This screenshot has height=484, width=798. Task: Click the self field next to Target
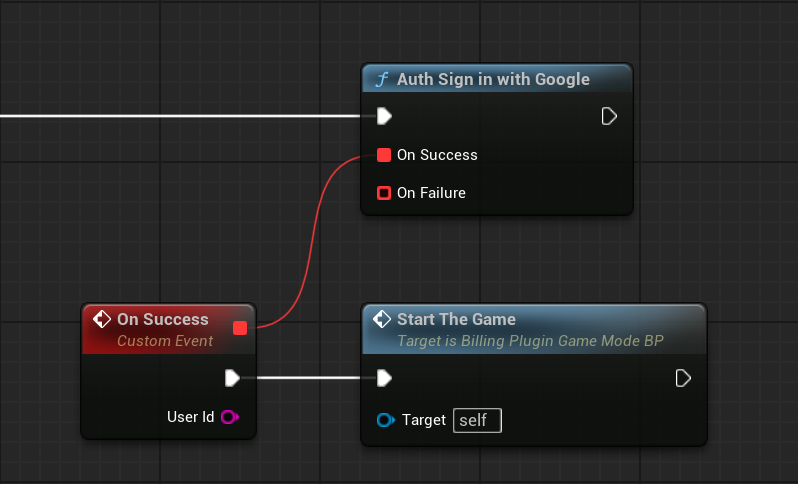click(x=477, y=420)
